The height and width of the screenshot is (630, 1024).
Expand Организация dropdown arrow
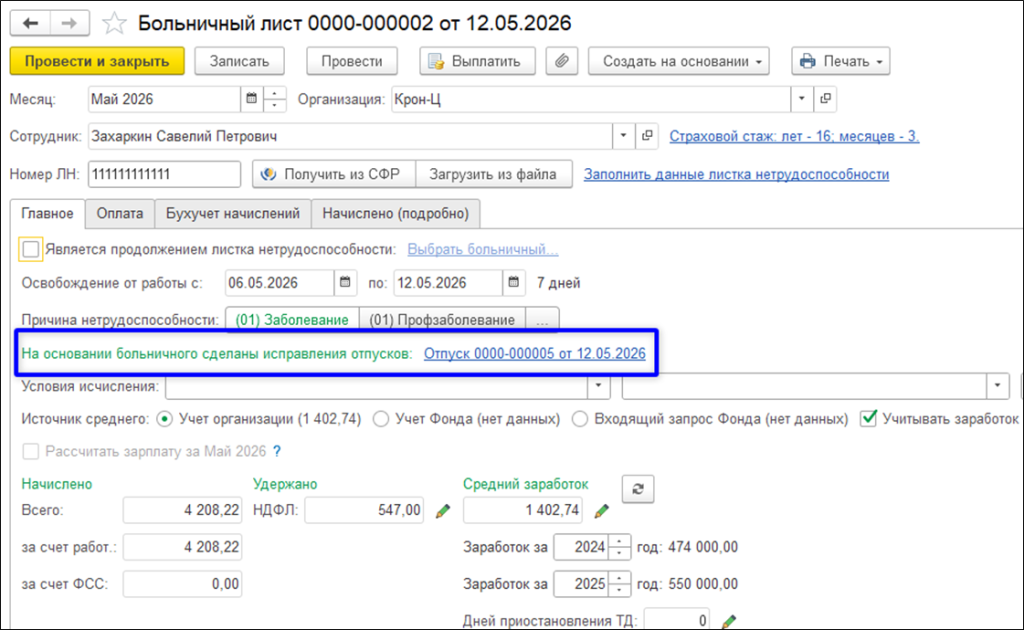(801, 99)
